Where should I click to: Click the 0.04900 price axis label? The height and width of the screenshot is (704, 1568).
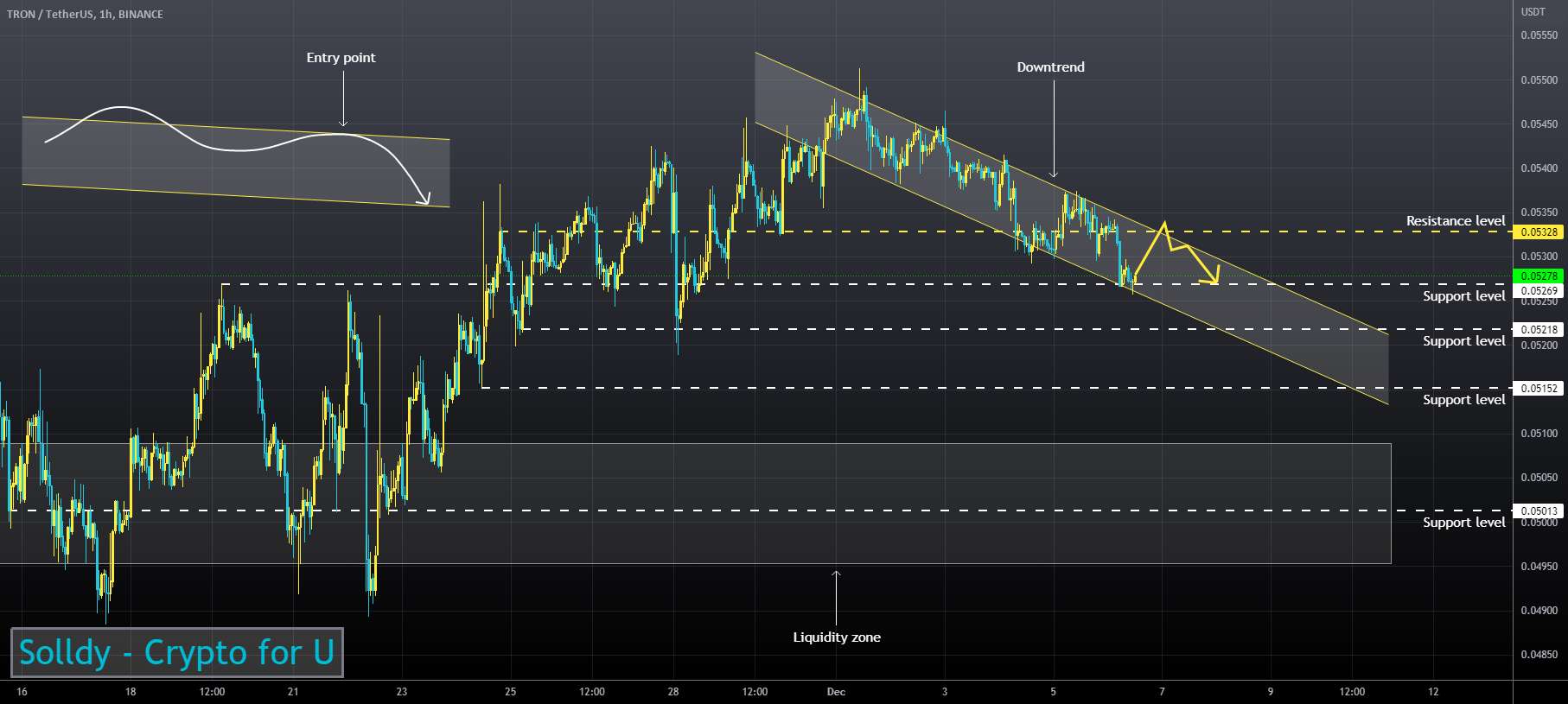coord(1539,611)
